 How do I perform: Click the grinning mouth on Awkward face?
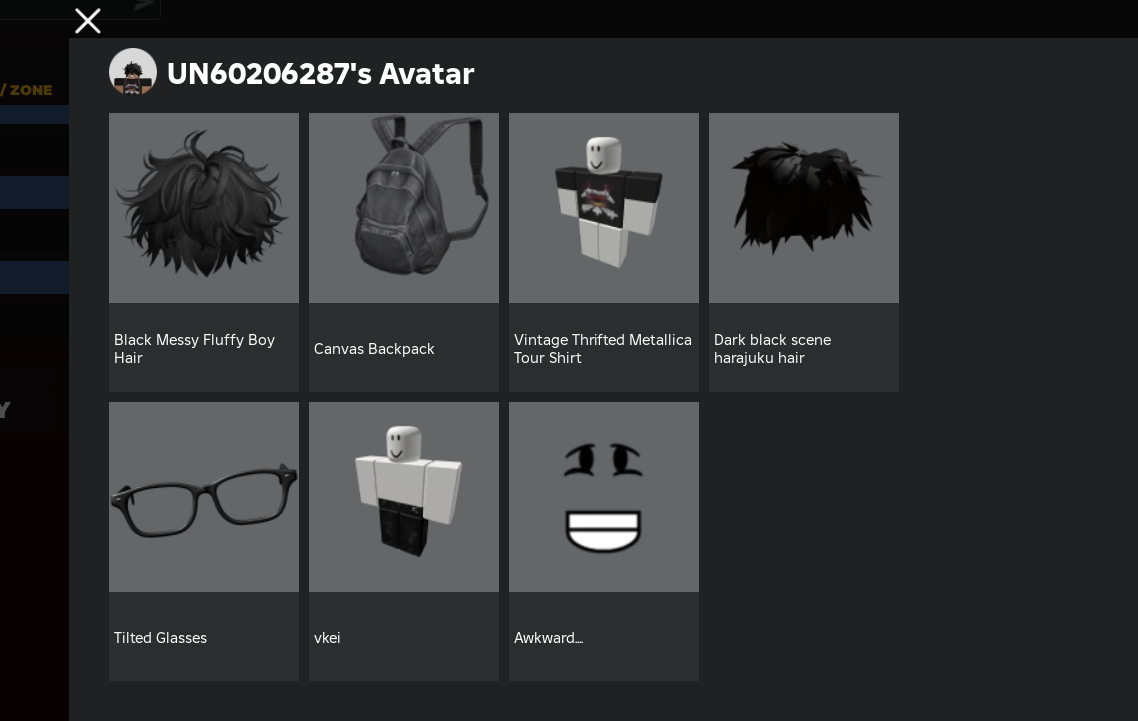pyautogui.click(x=603, y=531)
